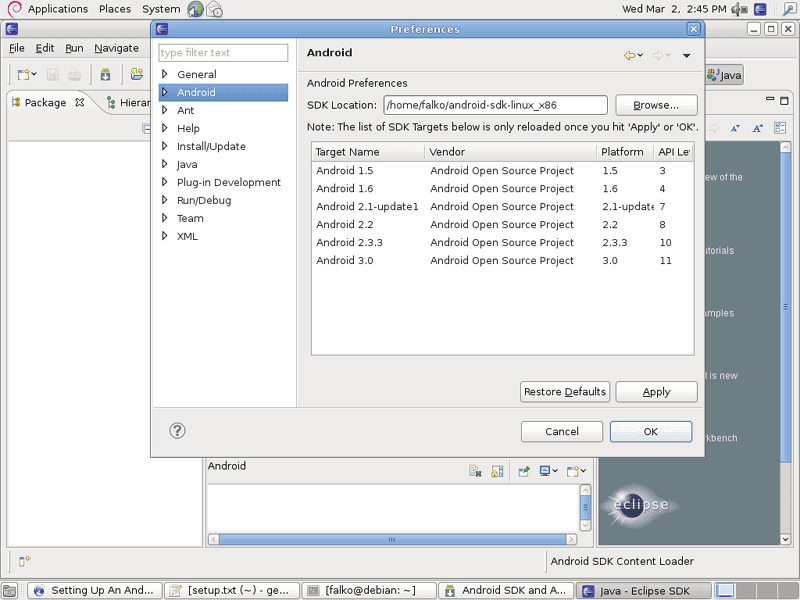The image size is (800, 600).
Task: Pin the Android console
Action: [524, 471]
